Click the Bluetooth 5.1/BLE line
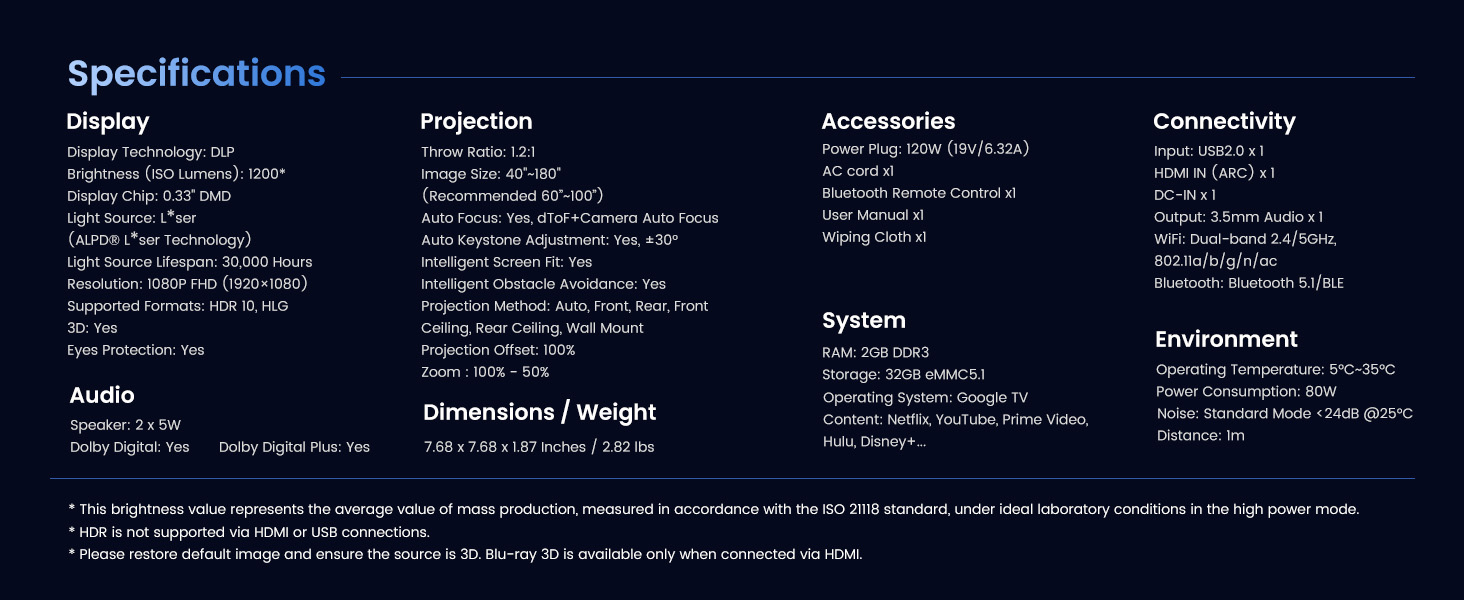Image resolution: width=1464 pixels, height=600 pixels. pos(1249,283)
